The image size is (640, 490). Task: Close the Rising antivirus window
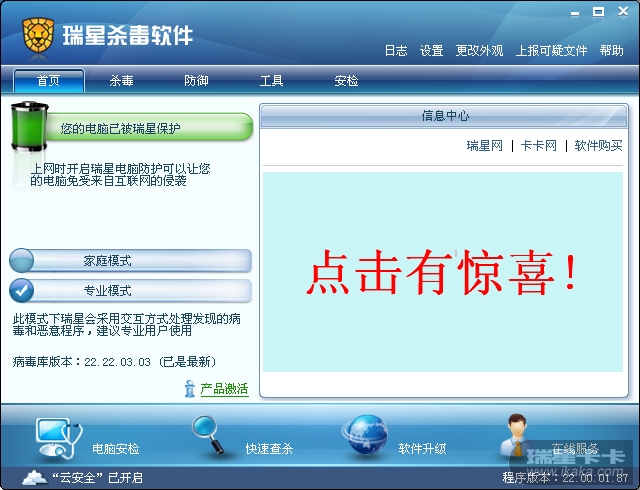click(x=623, y=12)
